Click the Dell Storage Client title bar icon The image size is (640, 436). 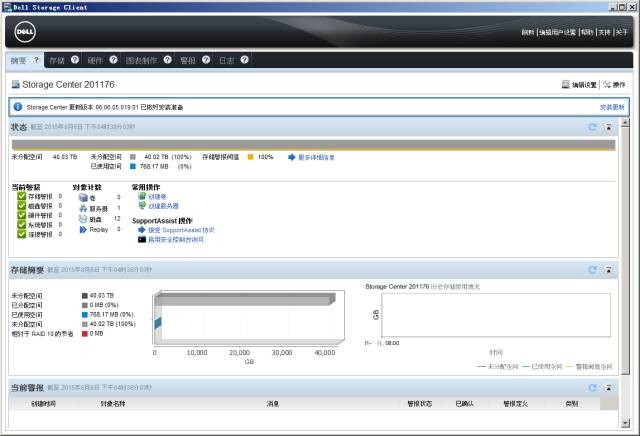(7, 7)
